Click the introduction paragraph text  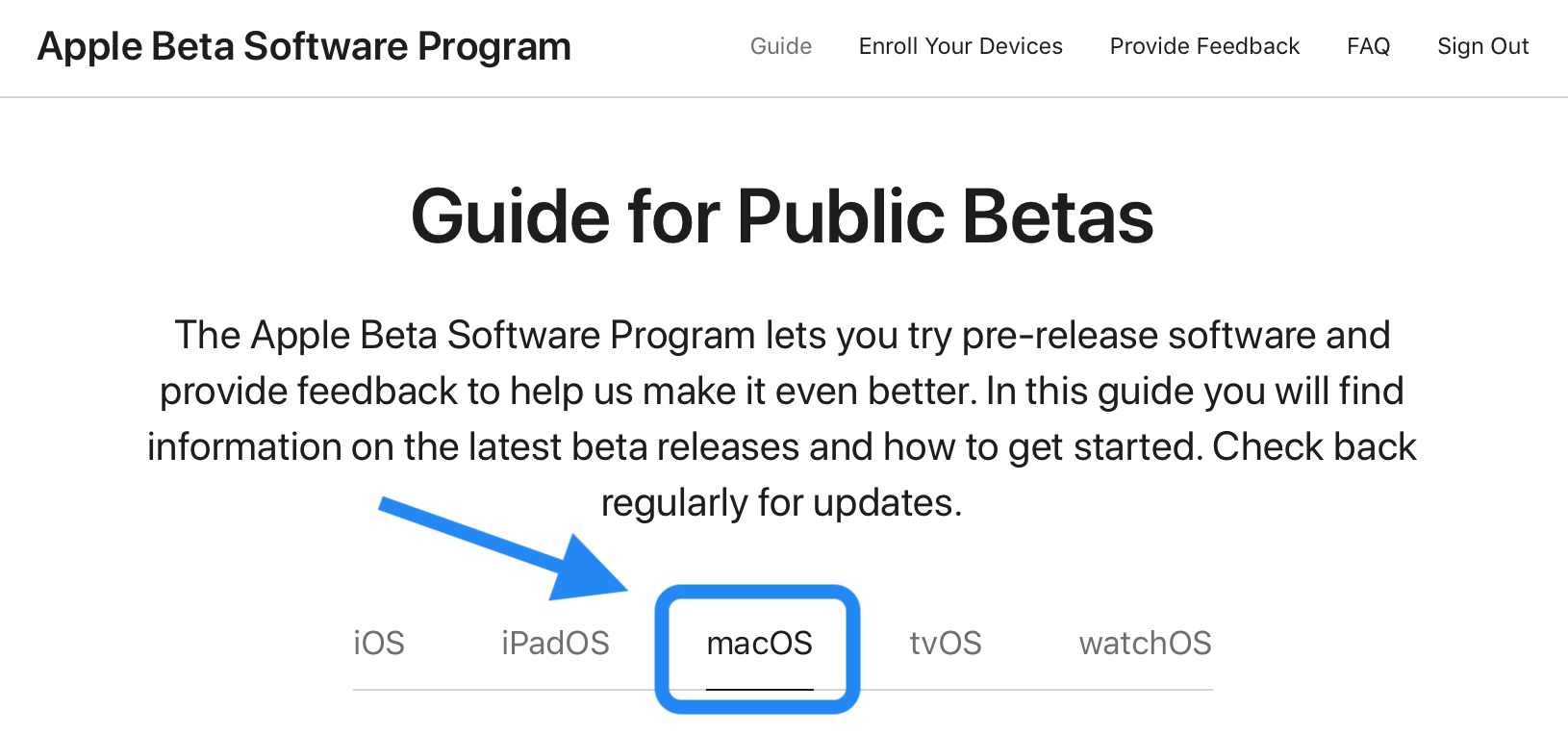(782, 418)
